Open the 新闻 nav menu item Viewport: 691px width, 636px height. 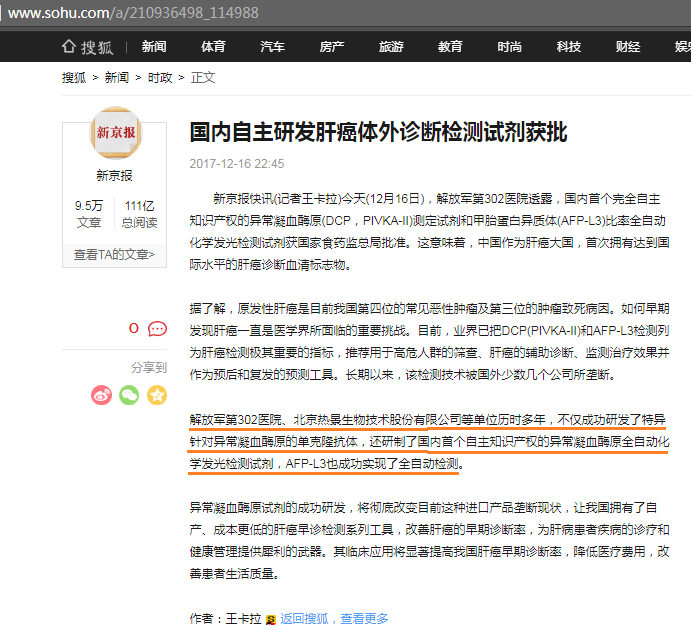pos(154,46)
